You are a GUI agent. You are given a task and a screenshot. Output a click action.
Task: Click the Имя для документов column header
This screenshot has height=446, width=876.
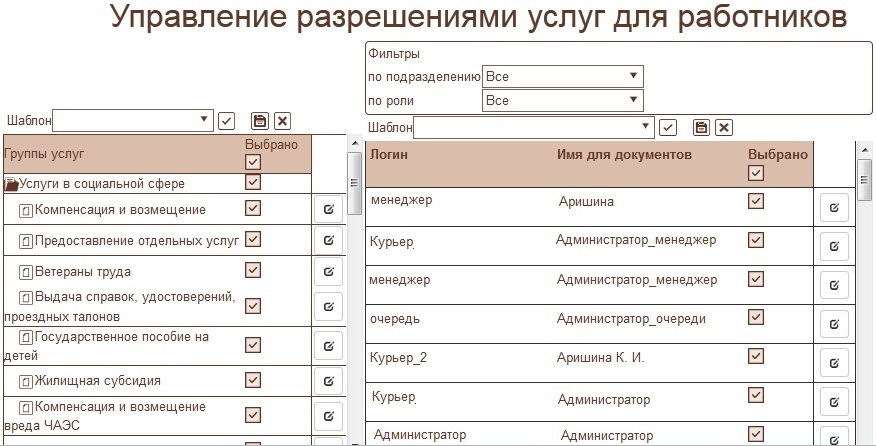pos(623,155)
